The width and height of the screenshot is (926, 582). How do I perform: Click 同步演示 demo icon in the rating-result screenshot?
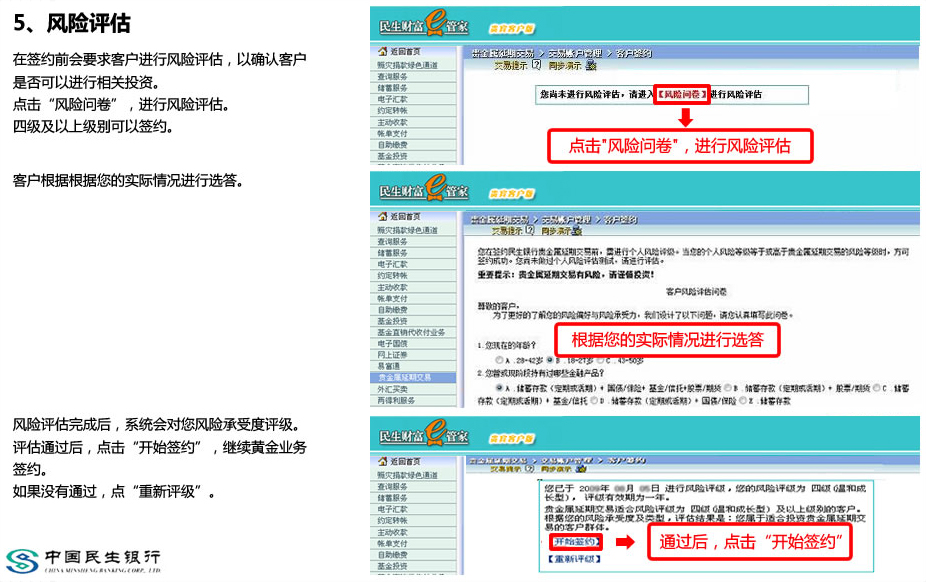581,469
